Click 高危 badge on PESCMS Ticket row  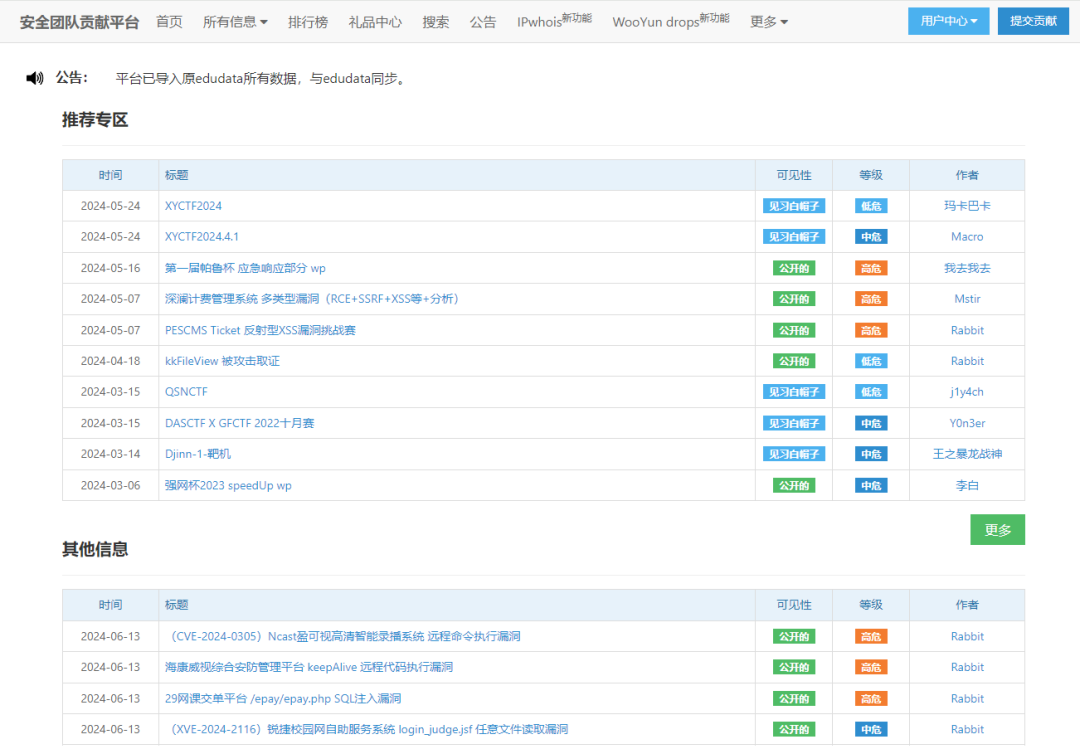click(870, 330)
